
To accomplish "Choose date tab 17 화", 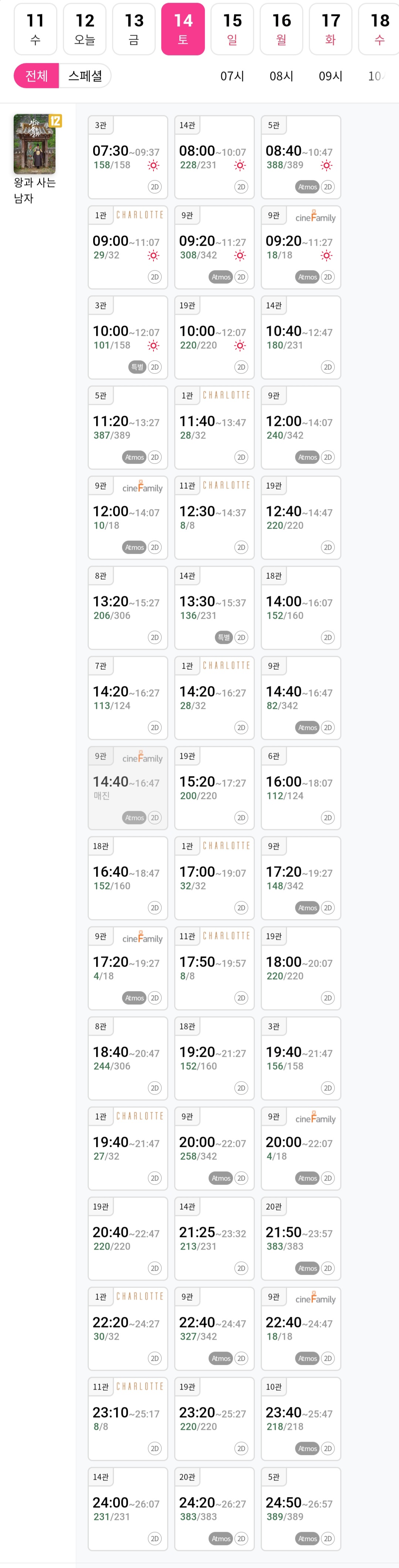I will (x=330, y=29).
